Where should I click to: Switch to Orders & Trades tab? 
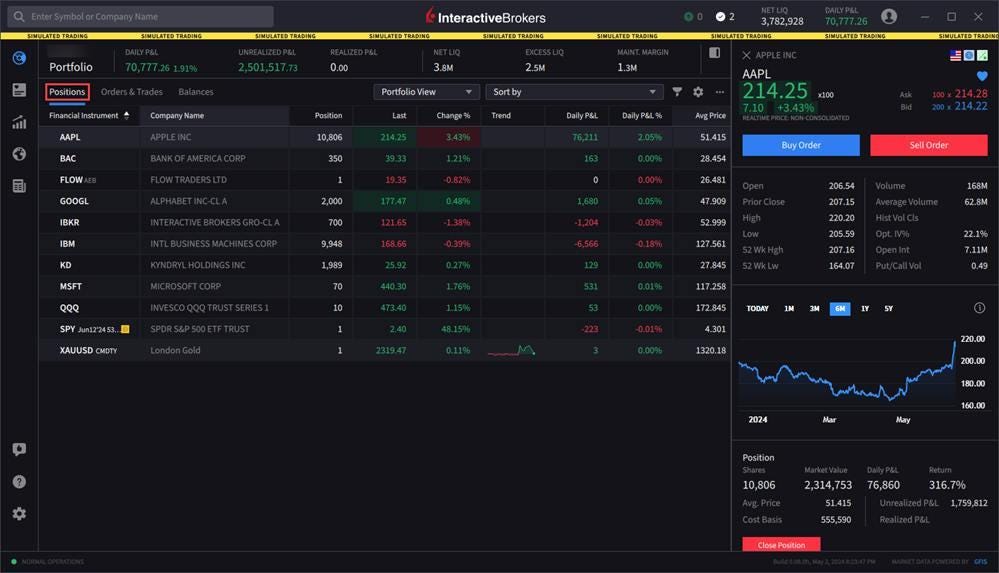(132, 92)
